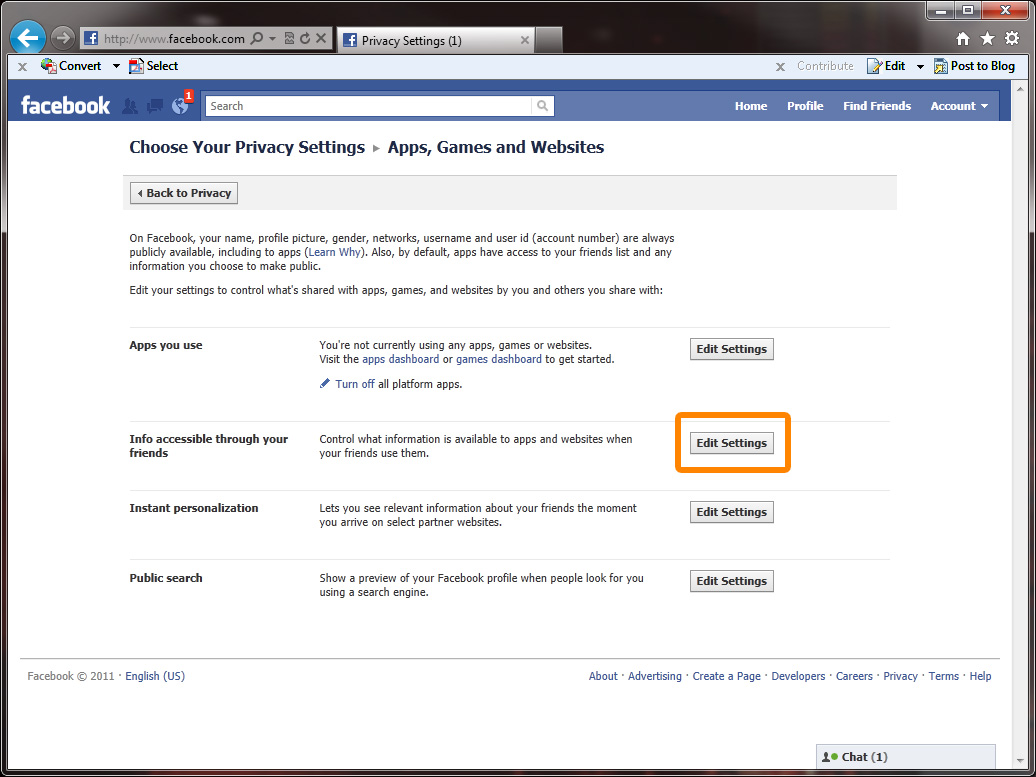The height and width of the screenshot is (777, 1036).
Task: Click the address bar URL field
Action: pyautogui.click(x=174, y=38)
